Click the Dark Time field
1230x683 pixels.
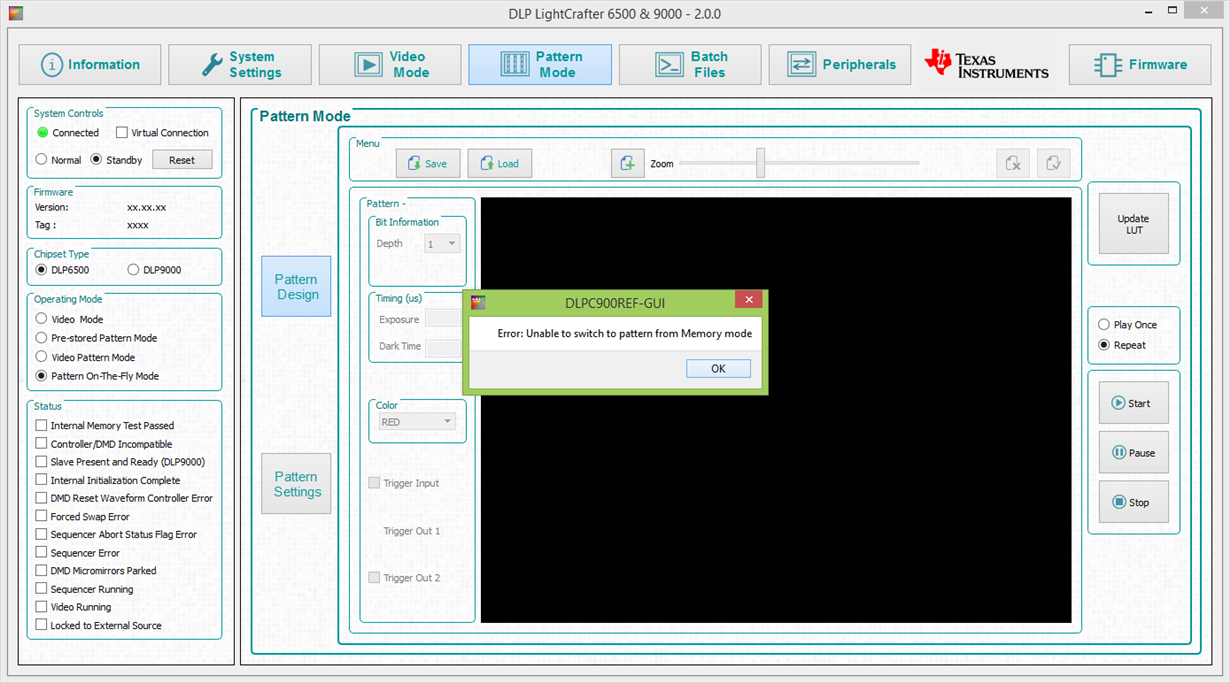(443, 347)
